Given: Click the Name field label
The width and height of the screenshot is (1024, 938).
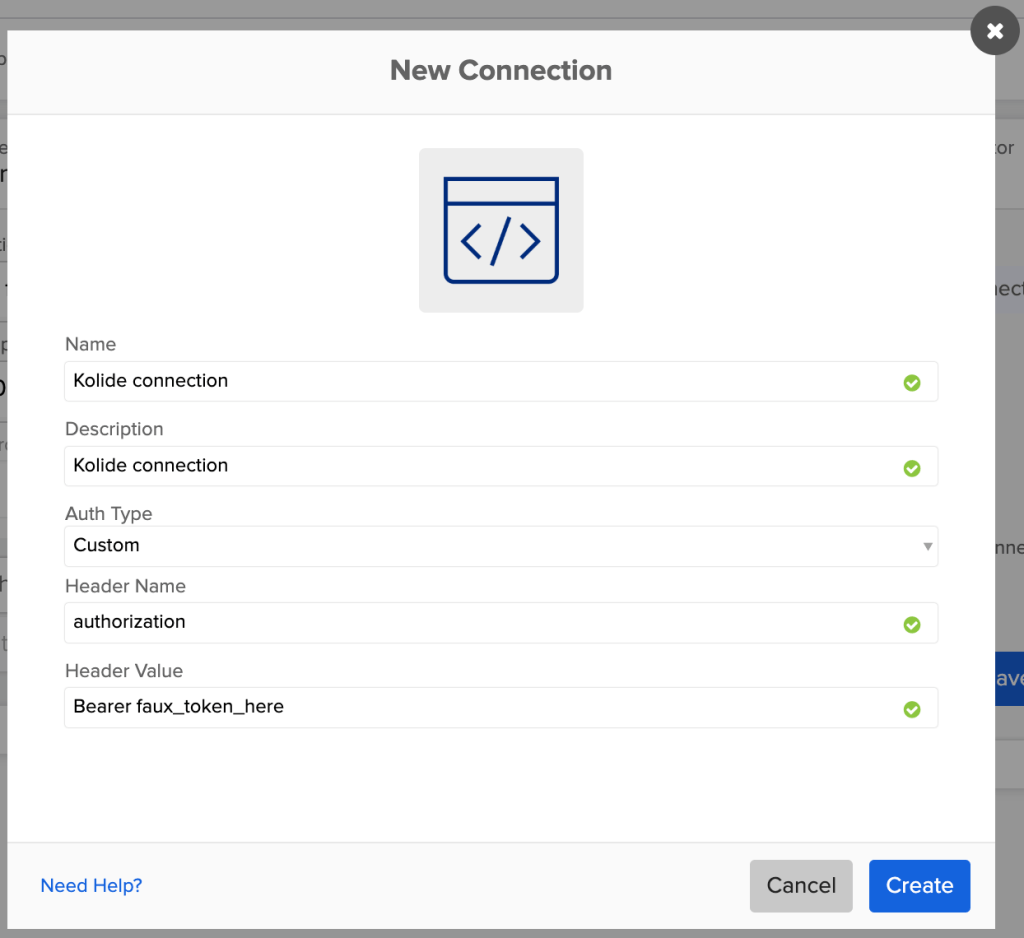Looking at the screenshot, I should (x=90, y=344).
